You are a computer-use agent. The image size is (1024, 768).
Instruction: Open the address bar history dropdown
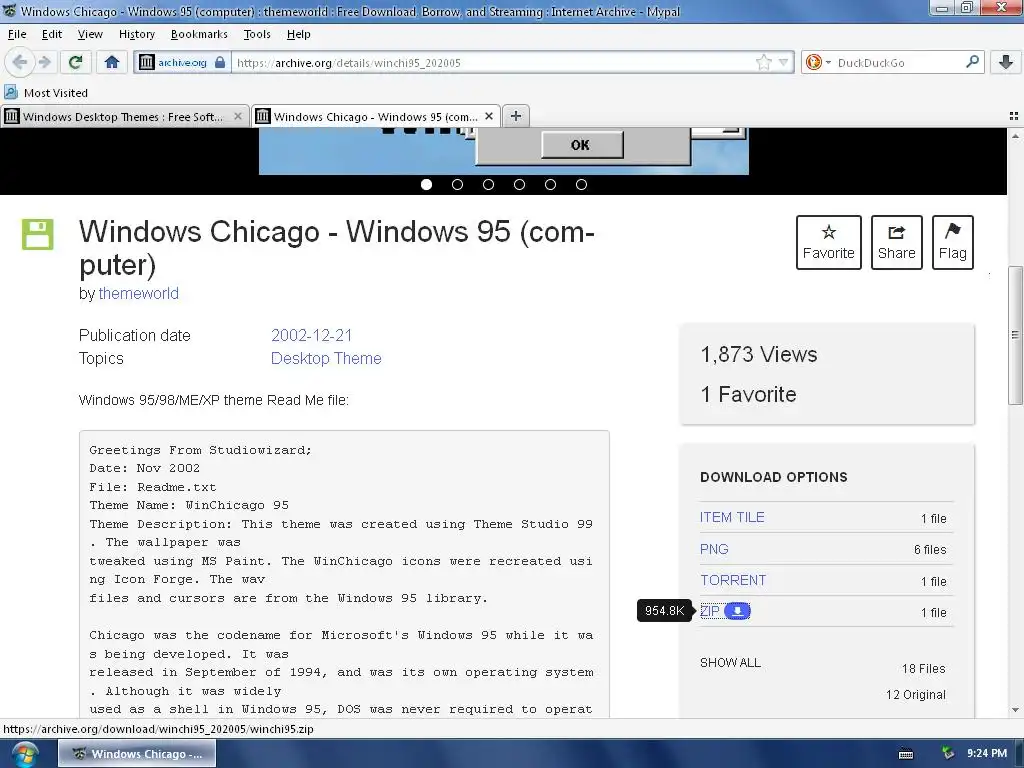(x=783, y=63)
